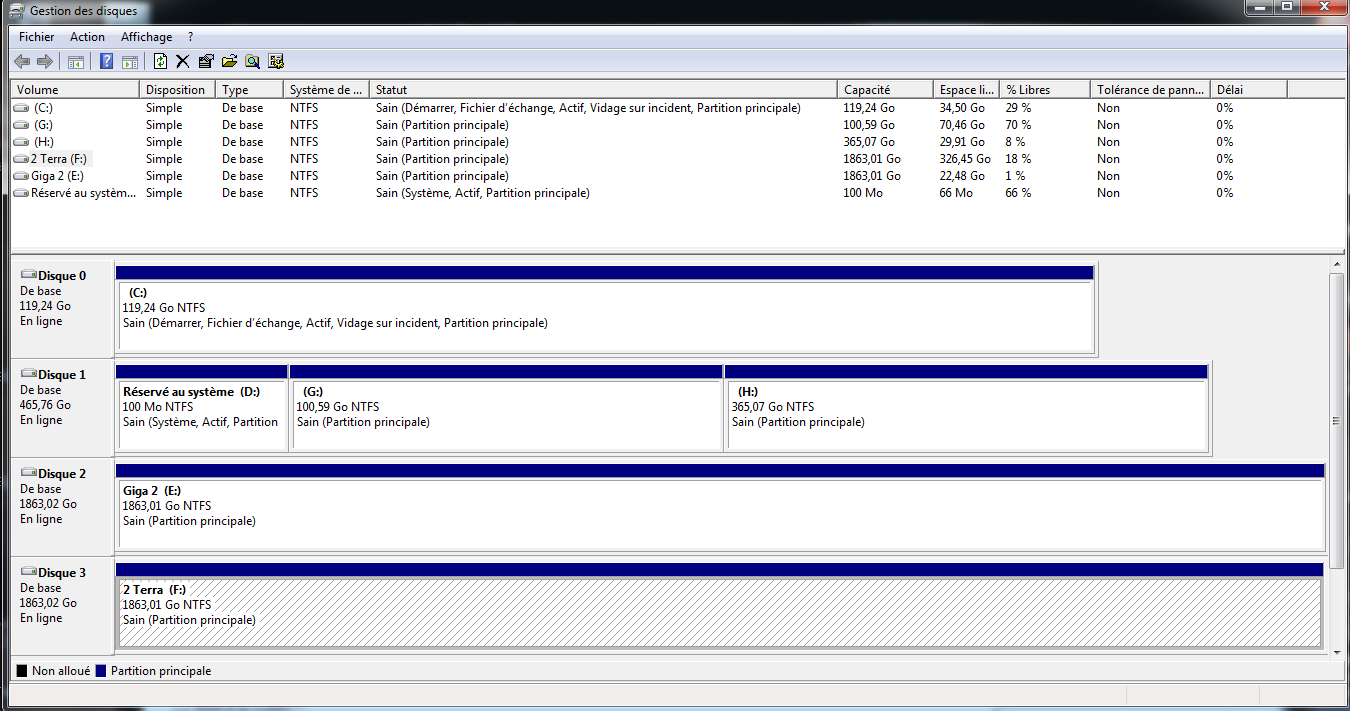Image resolution: width=1350 pixels, height=711 pixels.
Task: Click the "Sain (Système, Actif, Partition principale)" list status
Action: (483, 193)
